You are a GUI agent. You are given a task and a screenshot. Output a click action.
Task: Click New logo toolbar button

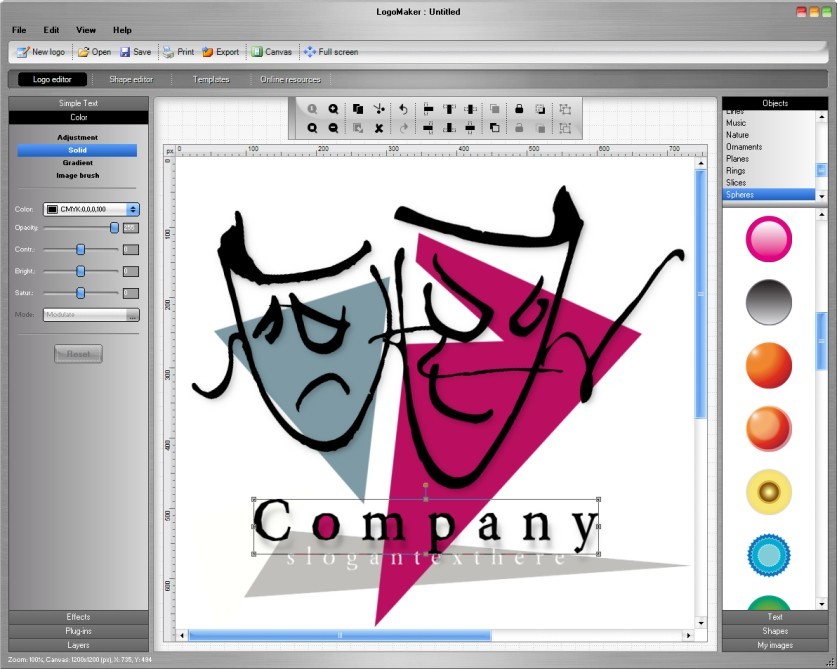pyautogui.click(x=41, y=52)
